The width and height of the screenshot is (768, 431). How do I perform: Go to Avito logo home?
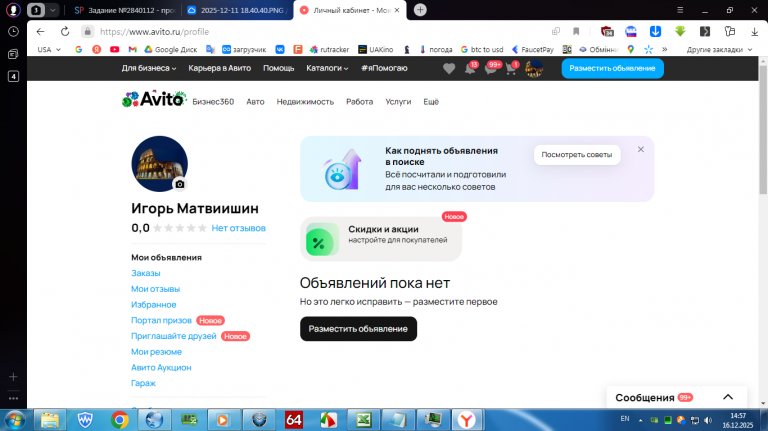tap(154, 99)
